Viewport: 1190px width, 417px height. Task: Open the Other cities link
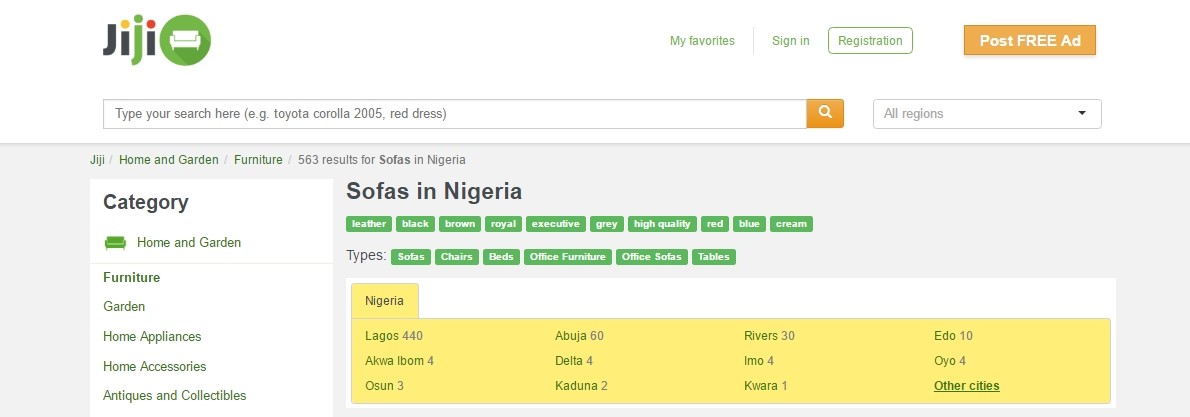click(966, 386)
